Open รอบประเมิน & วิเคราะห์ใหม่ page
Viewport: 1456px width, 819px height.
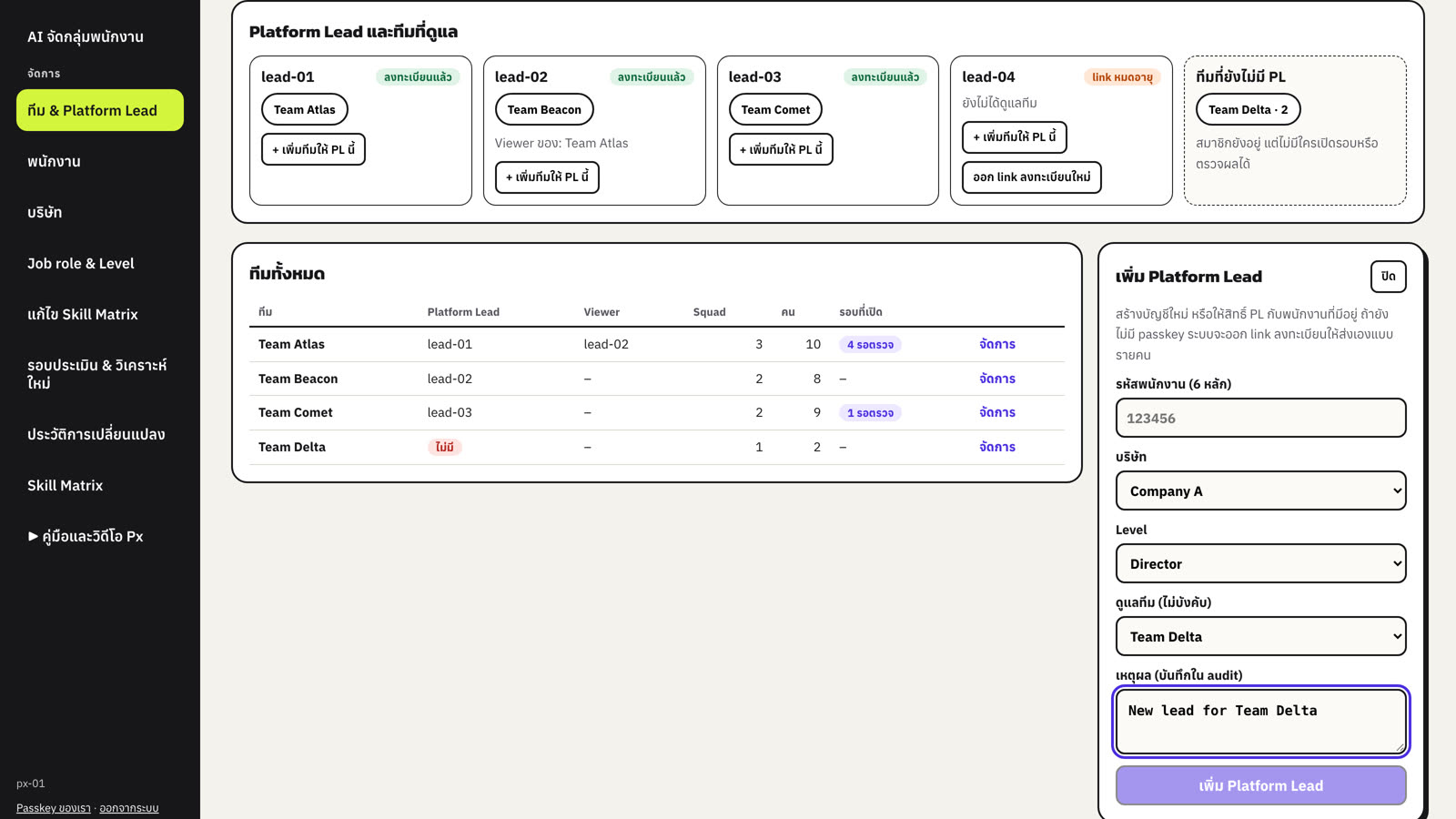tap(100, 374)
